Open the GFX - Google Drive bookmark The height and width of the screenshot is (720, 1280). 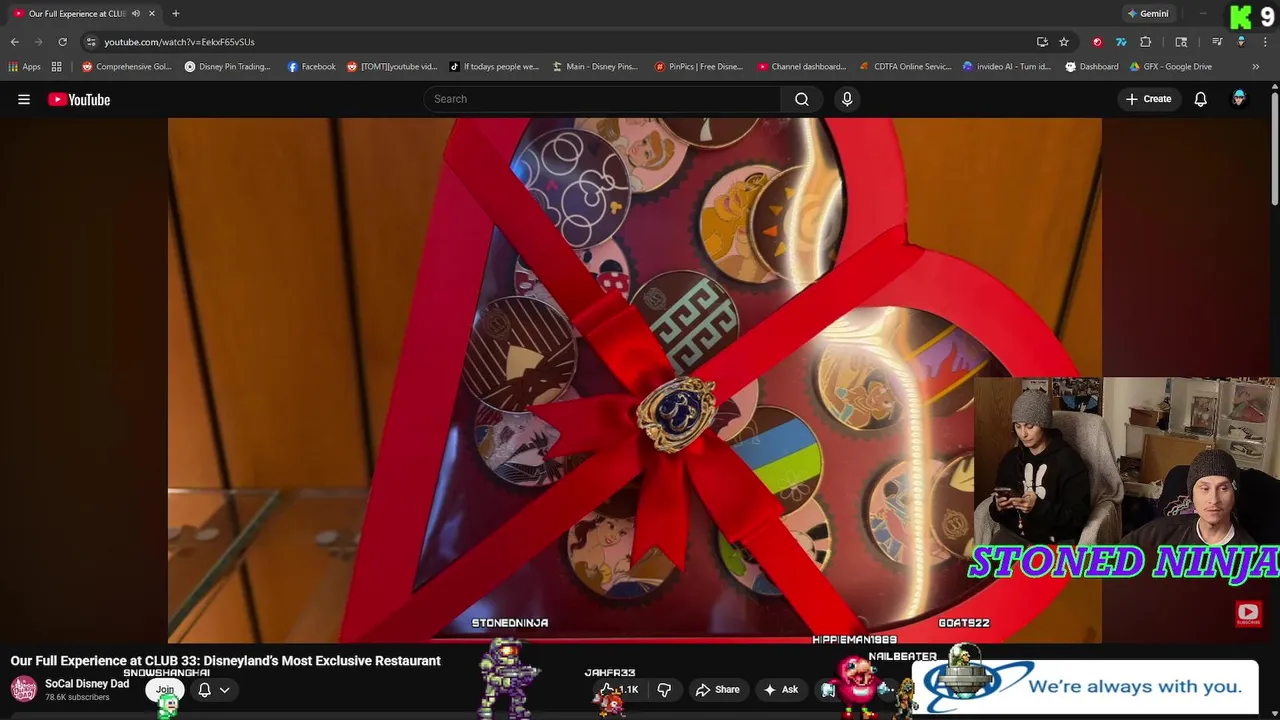[1171, 67]
